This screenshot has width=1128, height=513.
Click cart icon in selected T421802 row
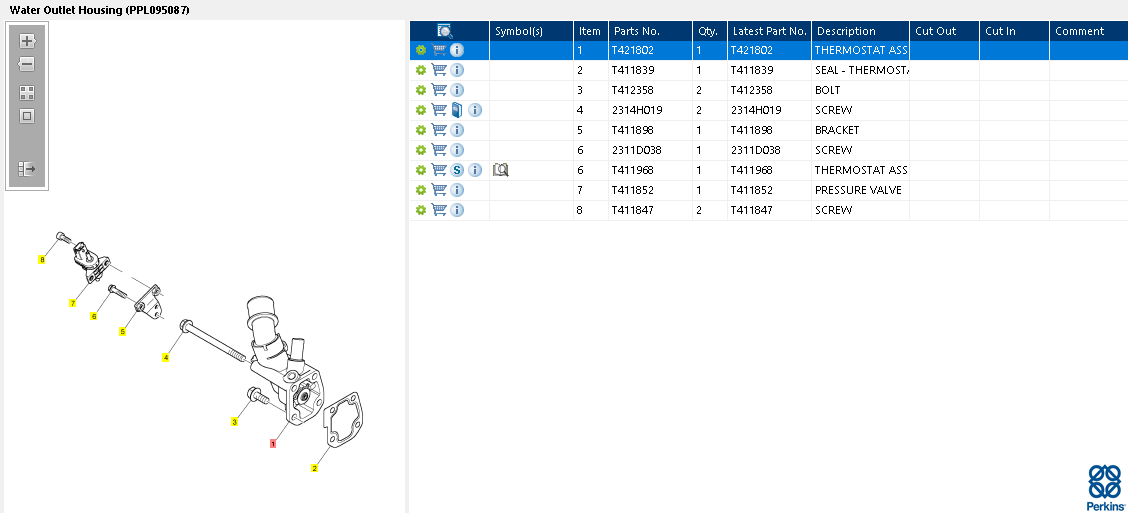tap(439, 50)
